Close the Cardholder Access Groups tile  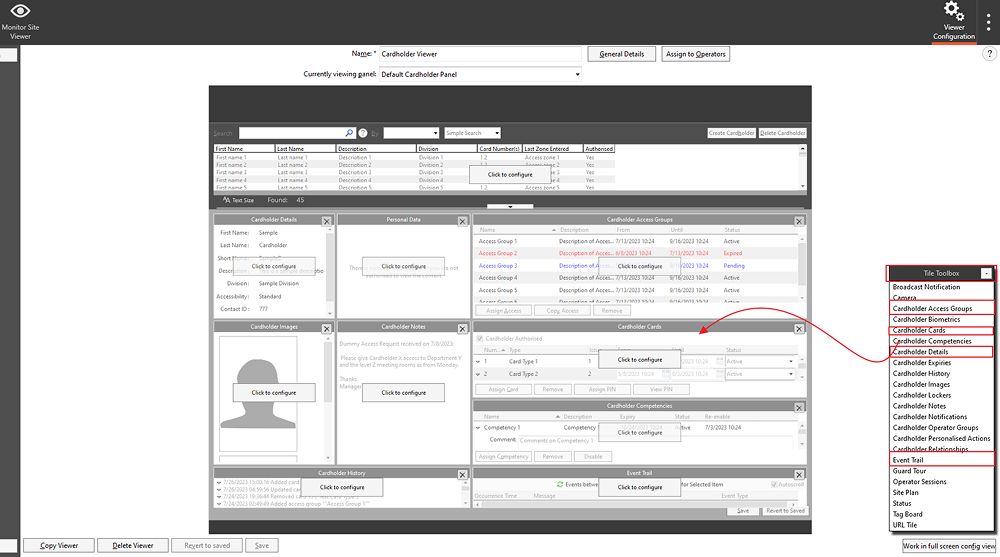coord(798,221)
